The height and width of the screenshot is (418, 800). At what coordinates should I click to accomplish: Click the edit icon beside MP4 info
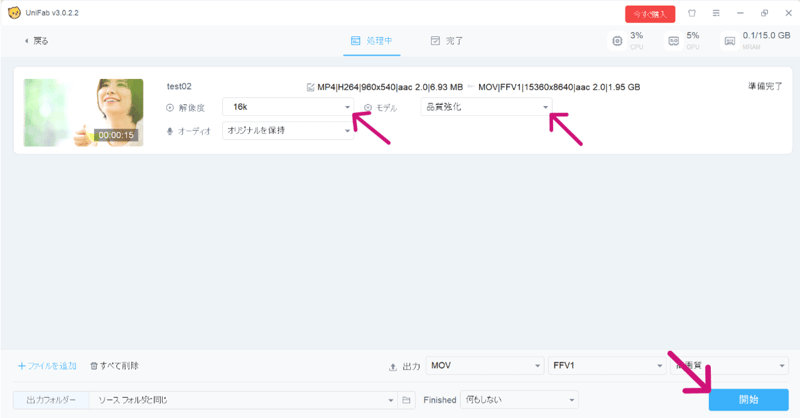coord(311,87)
